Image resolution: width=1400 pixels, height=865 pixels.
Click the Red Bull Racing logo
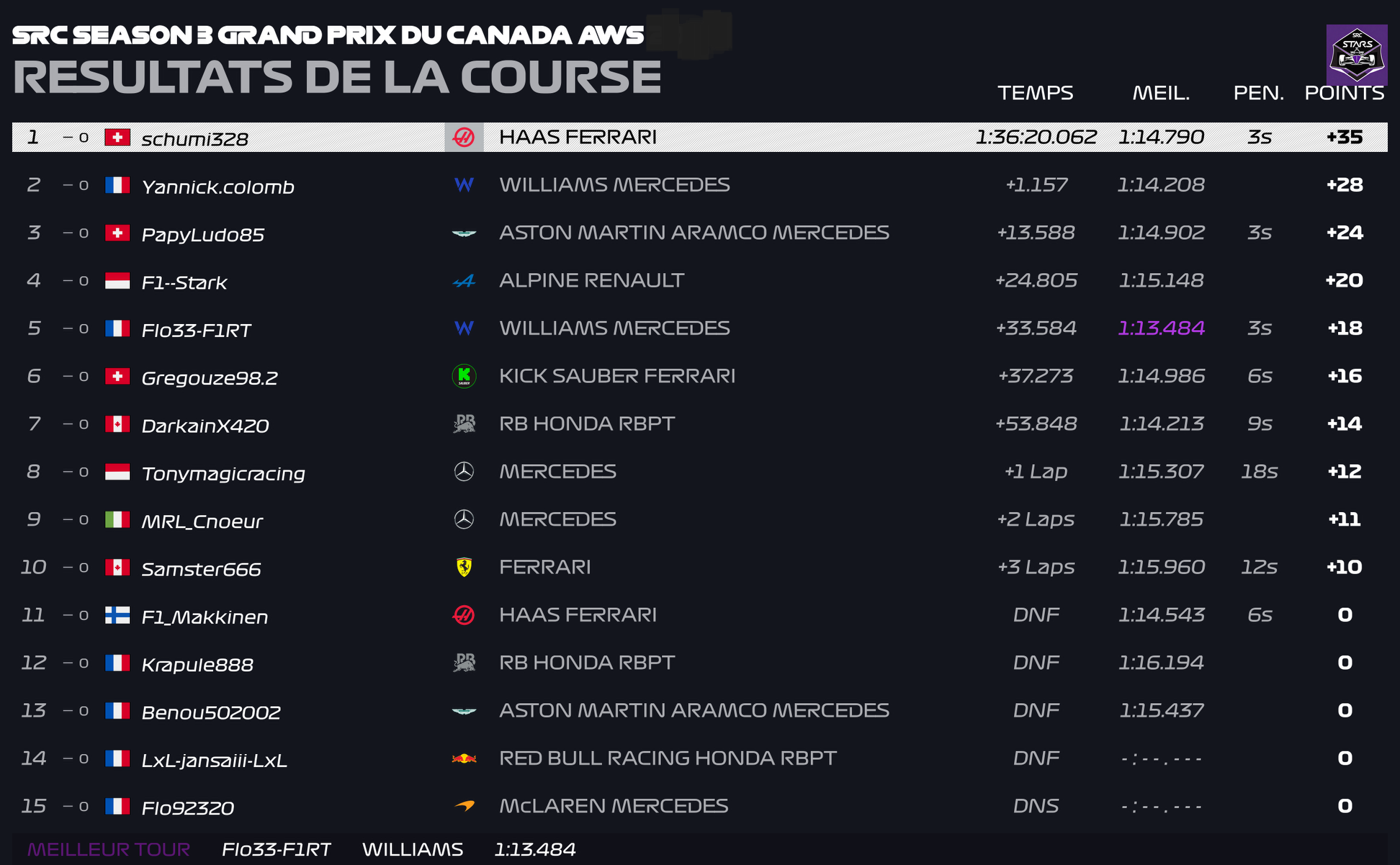click(x=464, y=758)
